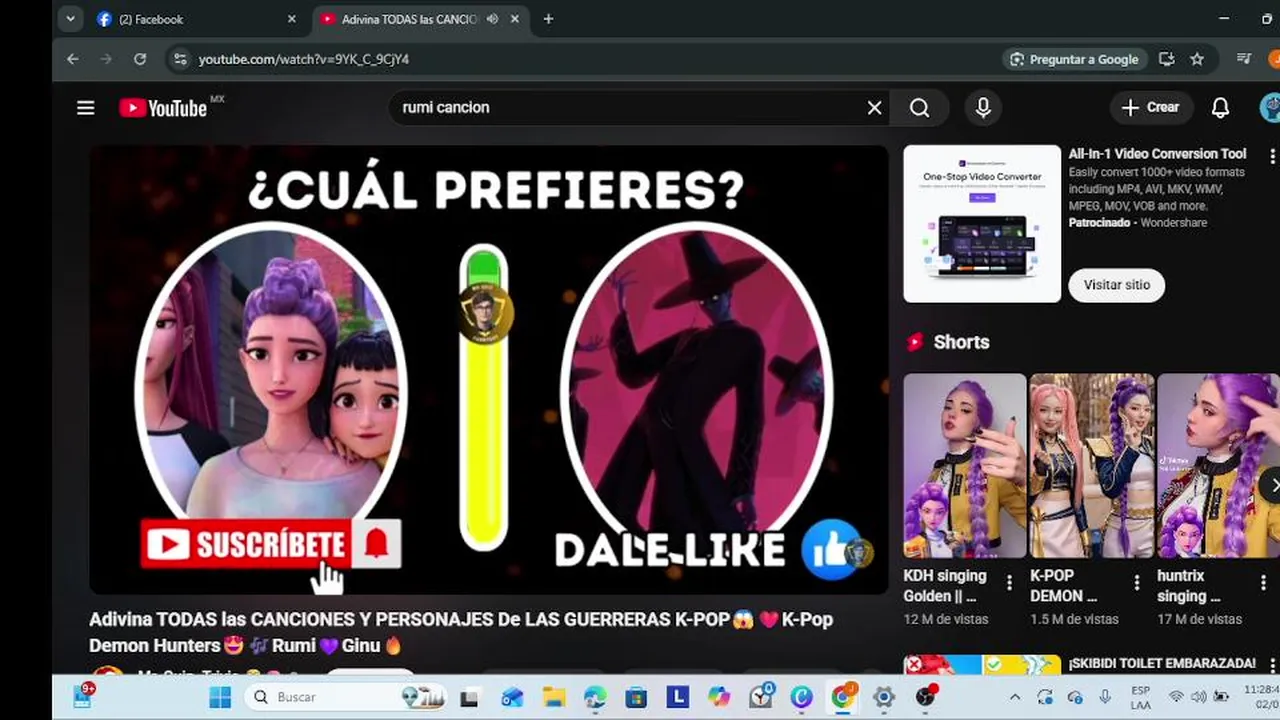Click the URL youtube.com/watch address field
This screenshot has width=1280, height=720.
coord(304,59)
